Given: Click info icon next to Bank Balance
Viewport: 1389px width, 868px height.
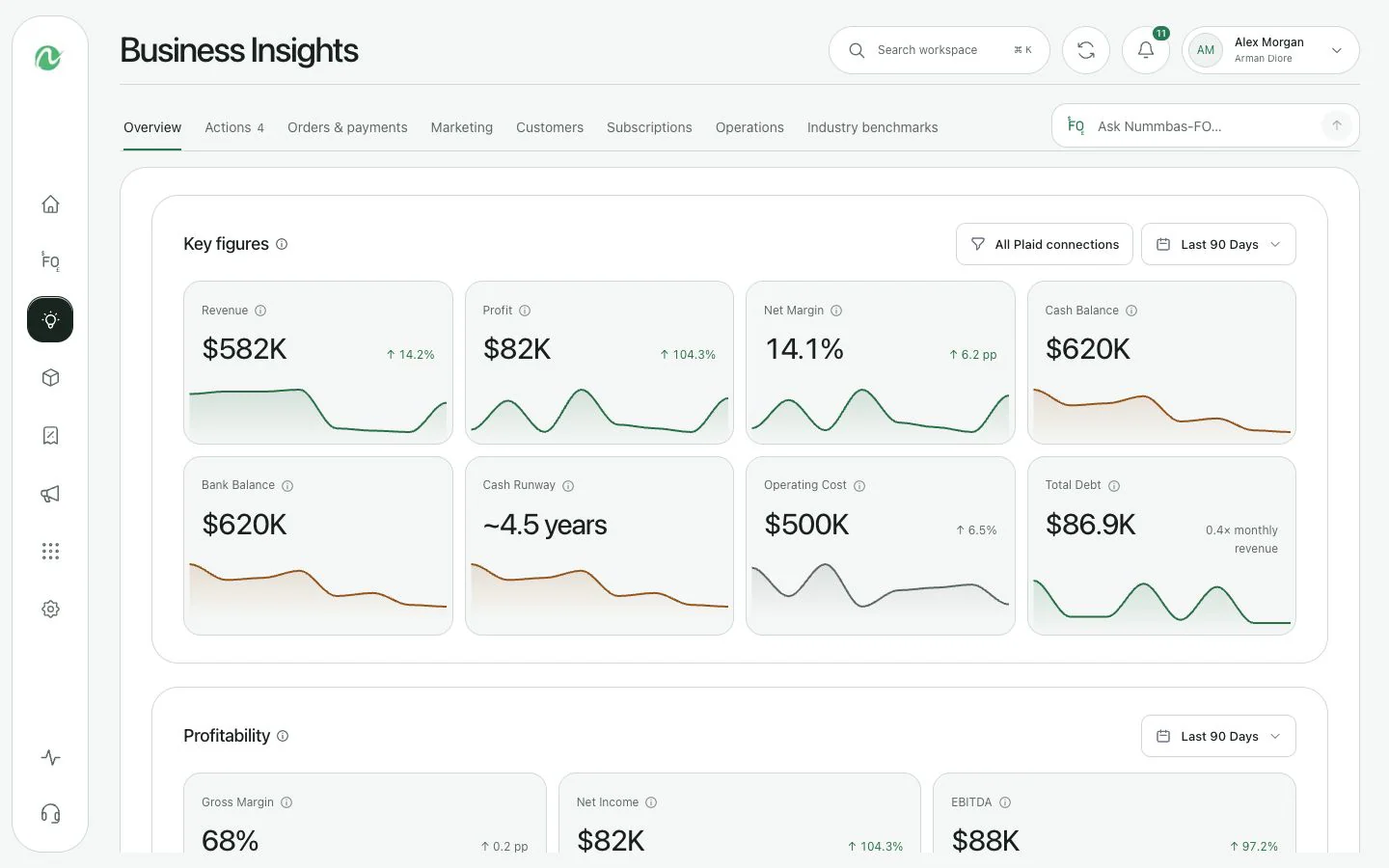Looking at the screenshot, I should click(x=287, y=486).
